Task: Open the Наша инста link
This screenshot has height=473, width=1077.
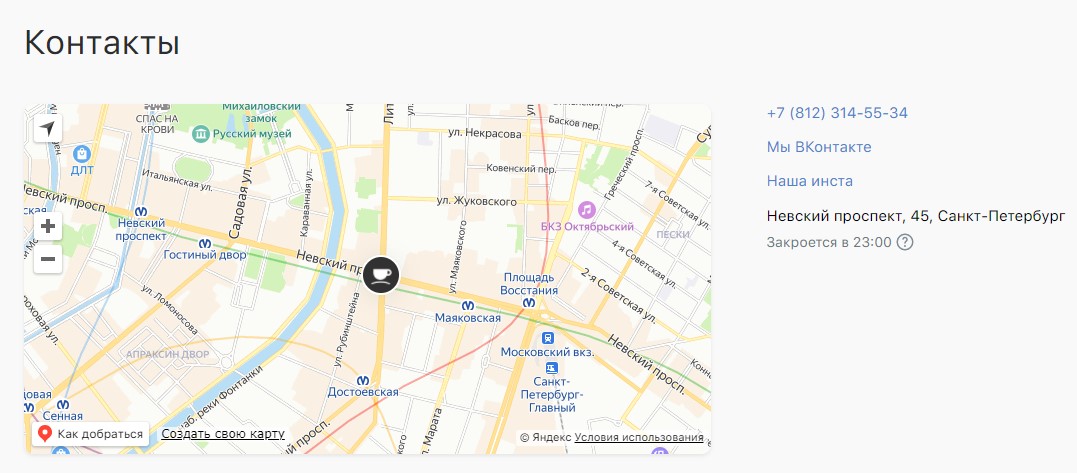Action: click(x=809, y=181)
